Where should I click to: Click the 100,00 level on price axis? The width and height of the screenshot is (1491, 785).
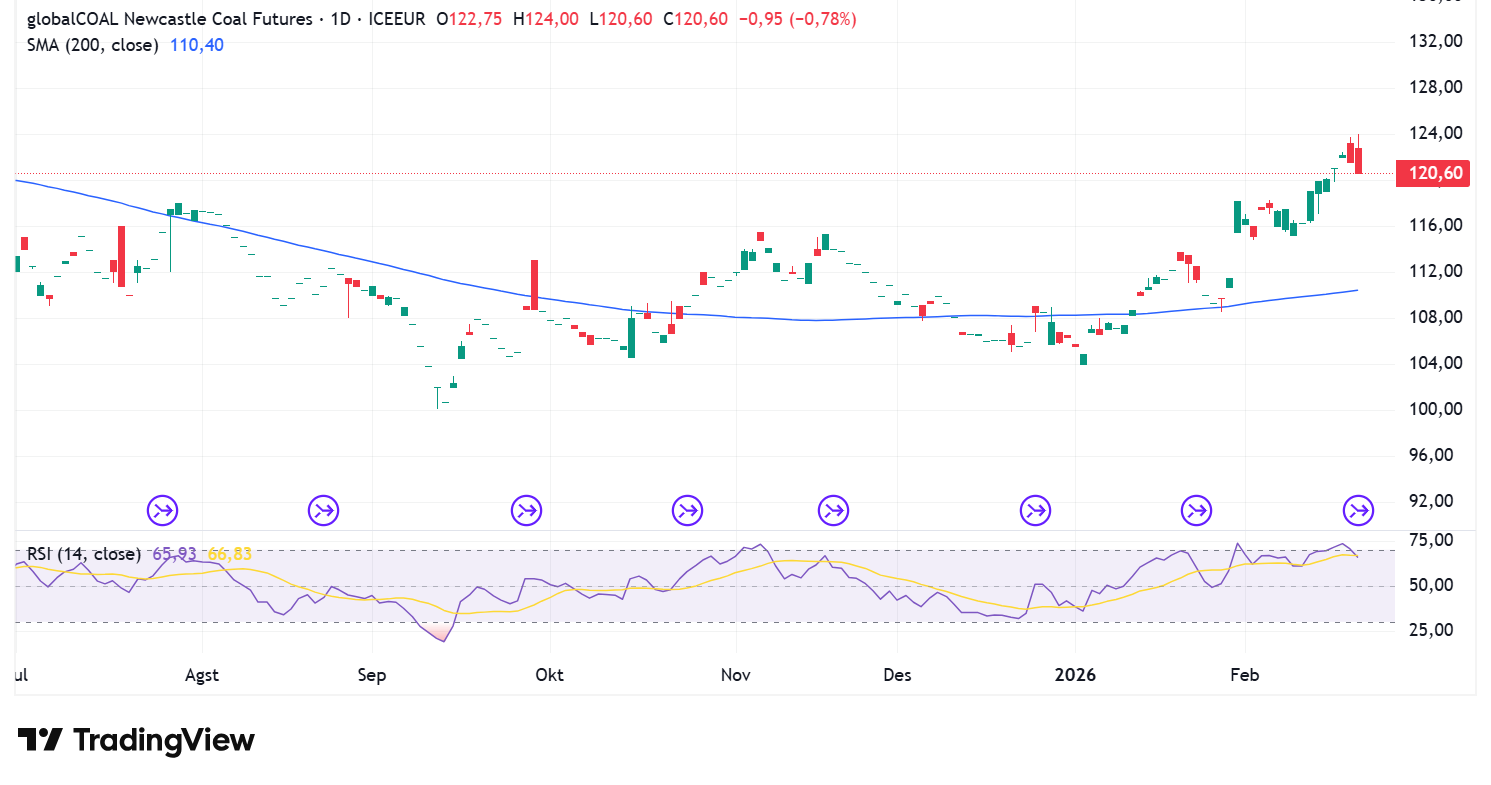[x=1435, y=410]
